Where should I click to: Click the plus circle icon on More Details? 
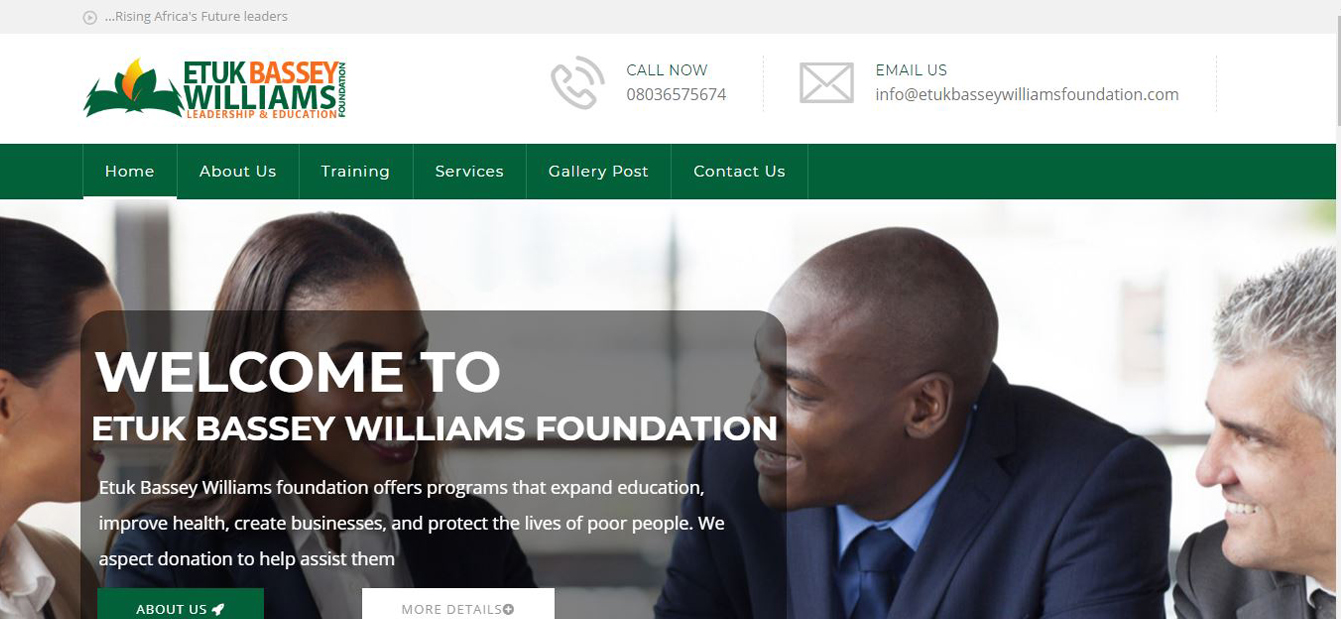pyautogui.click(x=509, y=609)
